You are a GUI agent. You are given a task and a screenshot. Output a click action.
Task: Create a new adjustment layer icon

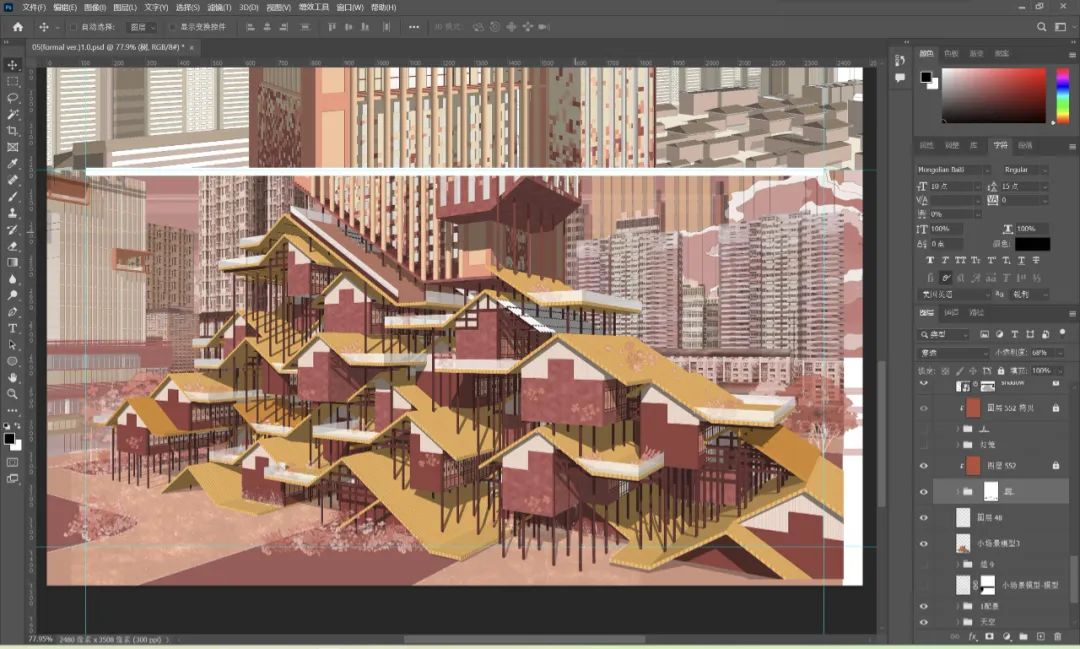[1007, 637]
